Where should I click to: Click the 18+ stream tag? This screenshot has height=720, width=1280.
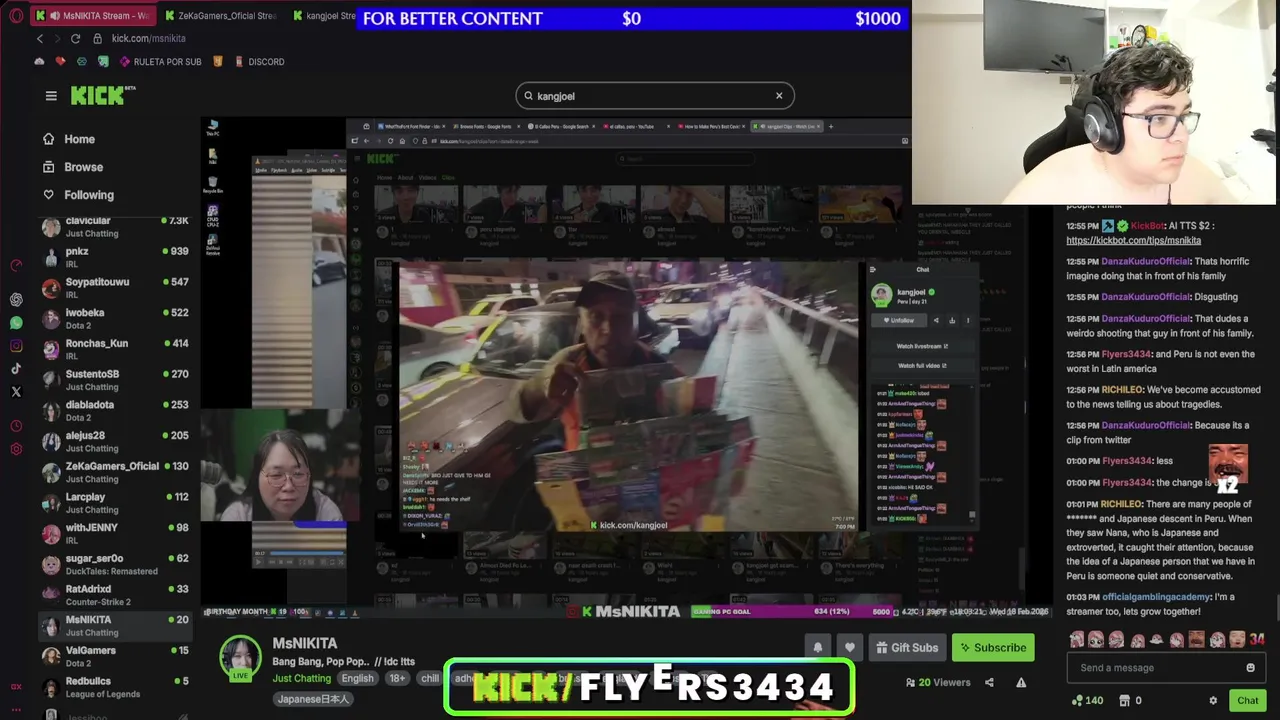(x=397, y=678)
